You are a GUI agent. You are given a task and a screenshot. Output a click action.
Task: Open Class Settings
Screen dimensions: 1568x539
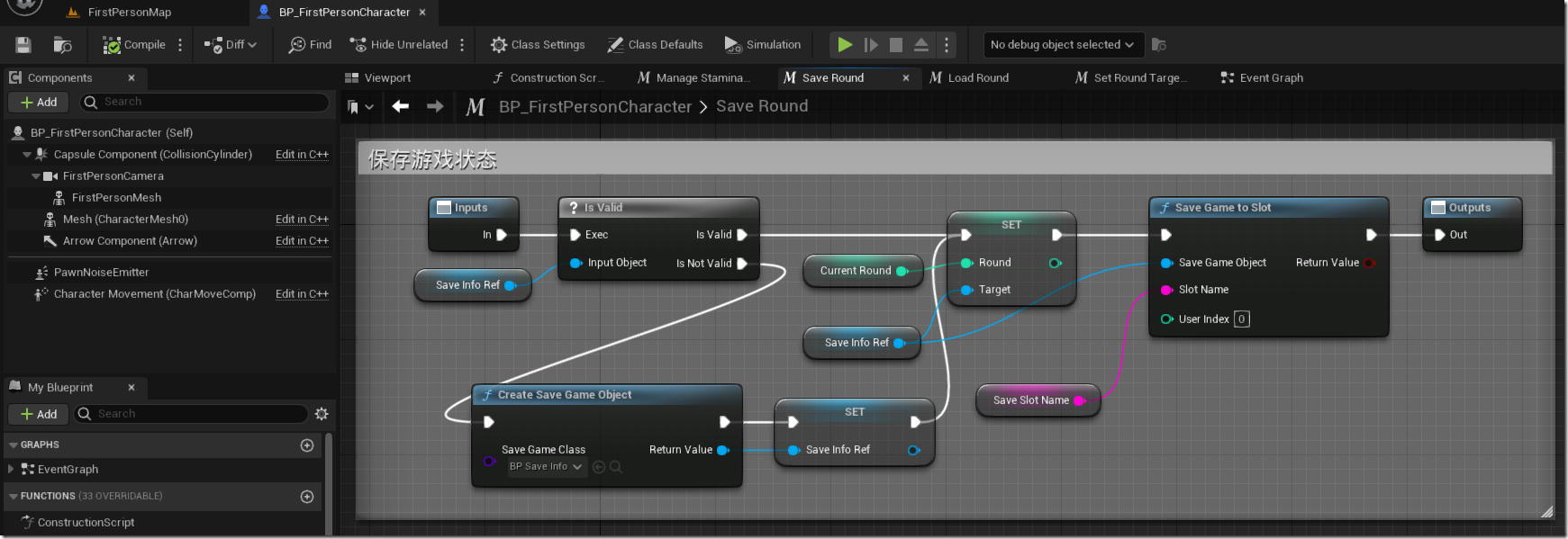tap(538, 45)
